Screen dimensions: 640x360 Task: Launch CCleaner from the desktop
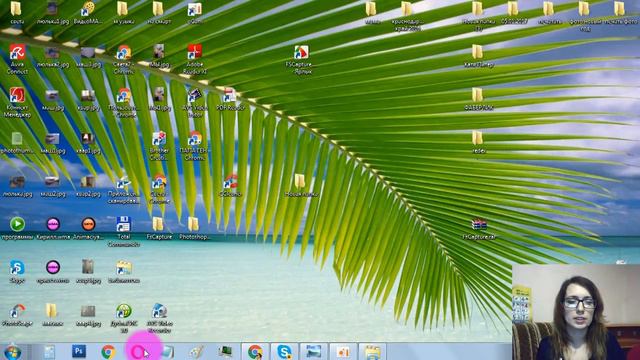click(230, 186)
